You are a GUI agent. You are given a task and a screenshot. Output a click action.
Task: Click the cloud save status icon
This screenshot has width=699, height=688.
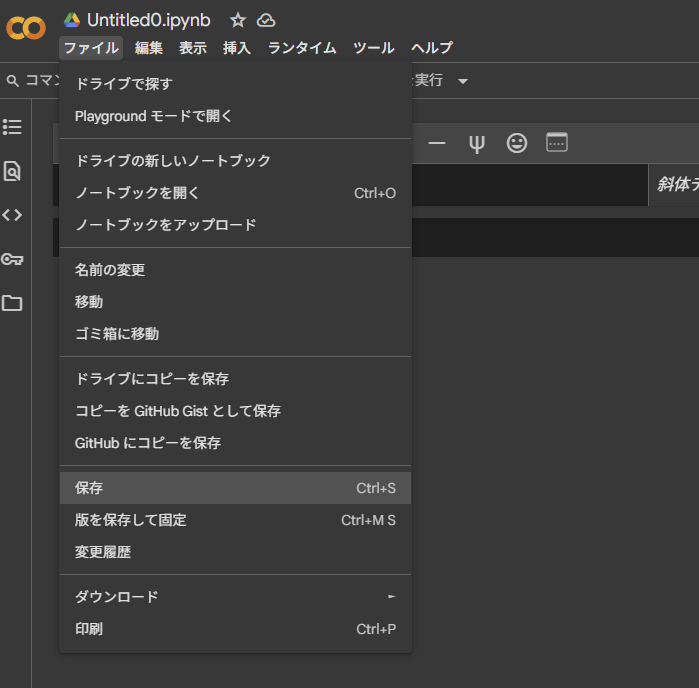(x=265, y=20)
